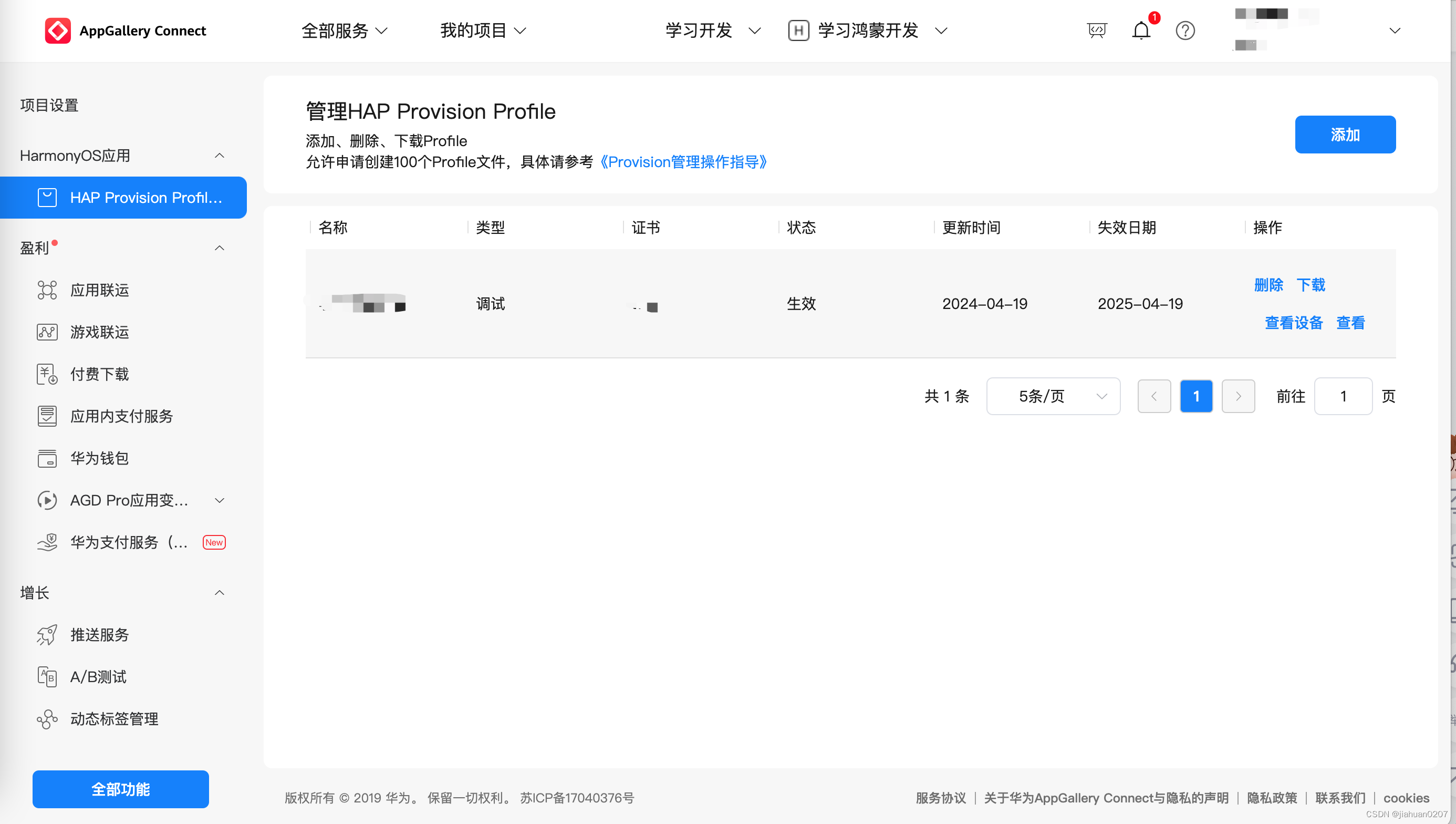Viewport: 1456px width, 824px height.
Task: Click the 添加 button to add profile
Action: coord(1345,135)
